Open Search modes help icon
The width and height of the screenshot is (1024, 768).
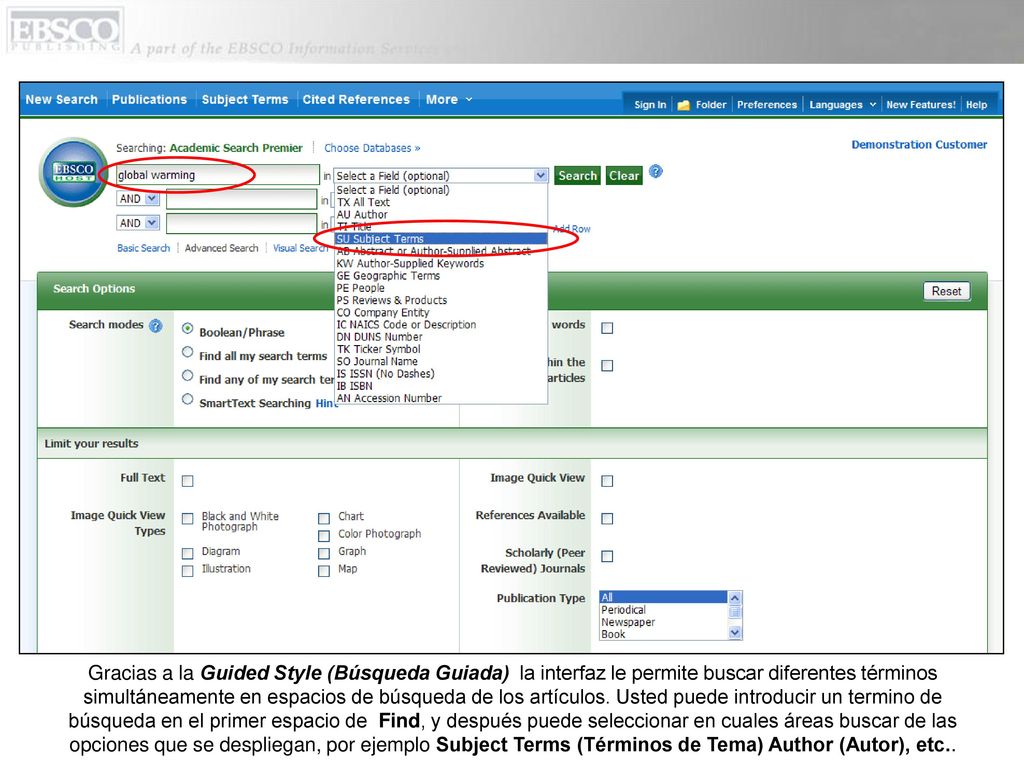coord(155,326)
